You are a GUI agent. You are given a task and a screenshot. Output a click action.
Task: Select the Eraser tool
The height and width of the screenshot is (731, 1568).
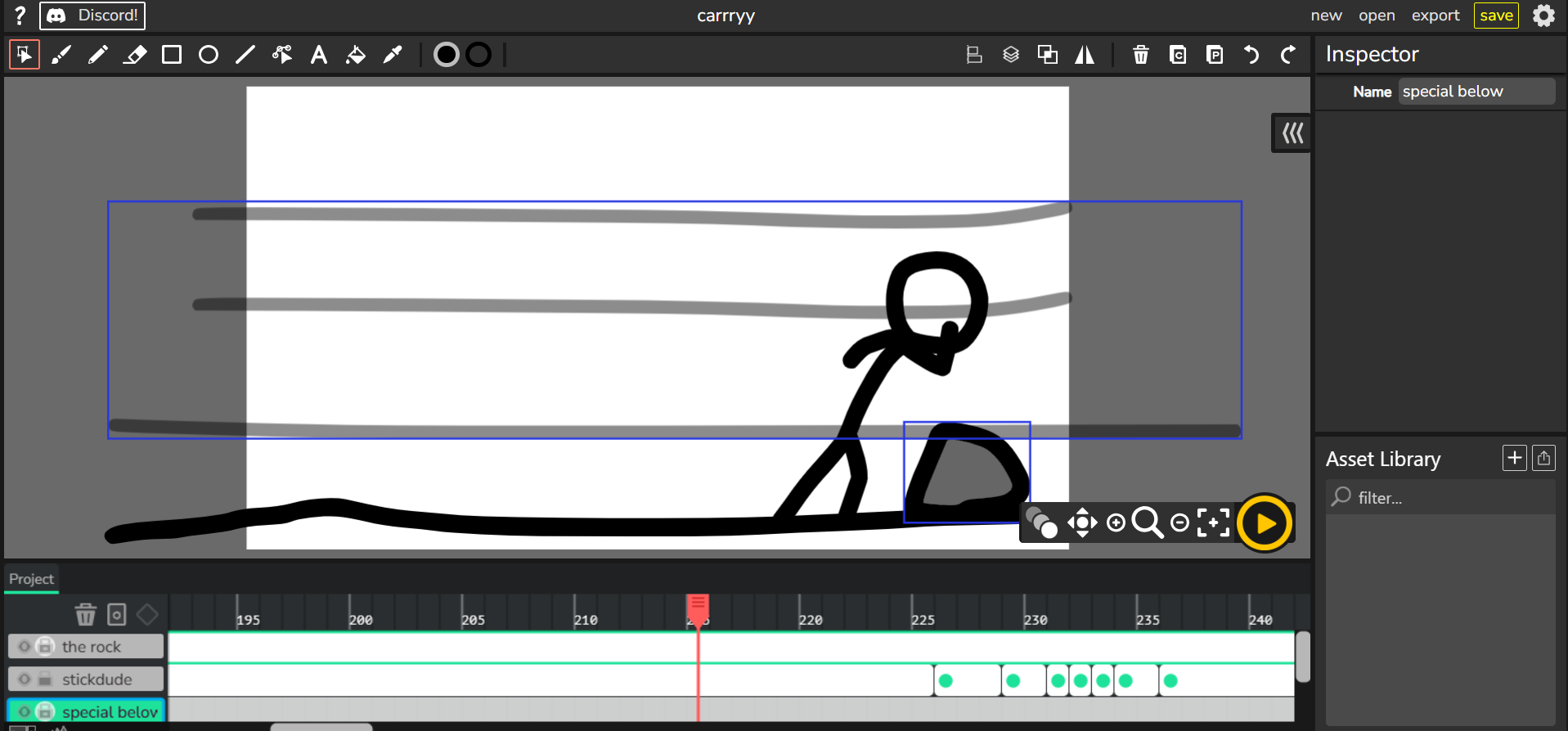(x=135, y=55)
